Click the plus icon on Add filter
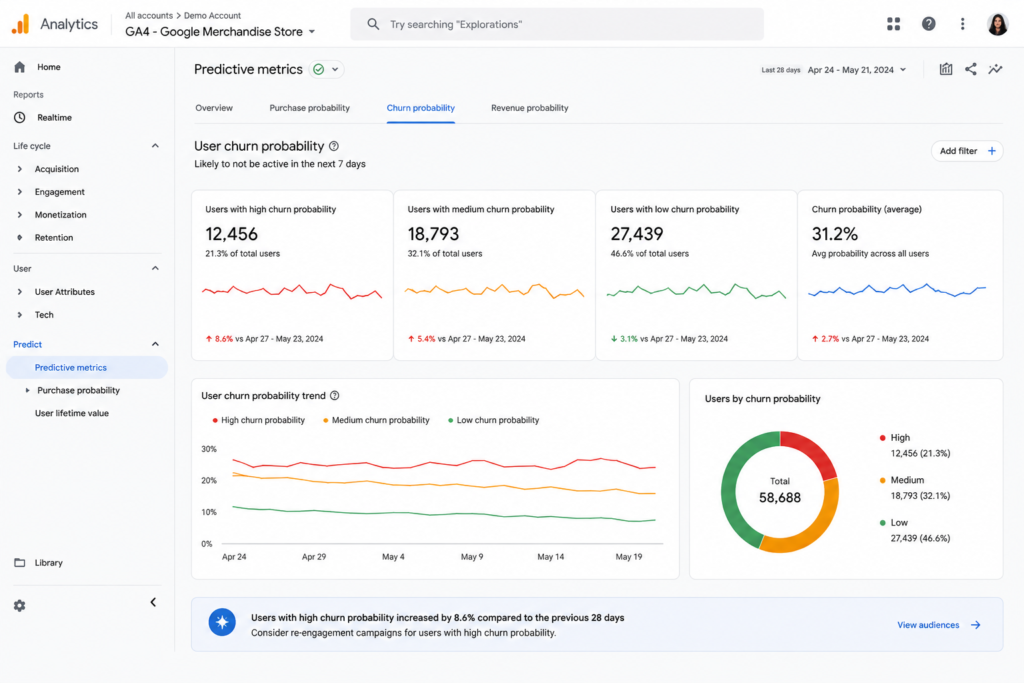Image resolution: width=1024 pixels, height=683 pixels. (991, 151)
